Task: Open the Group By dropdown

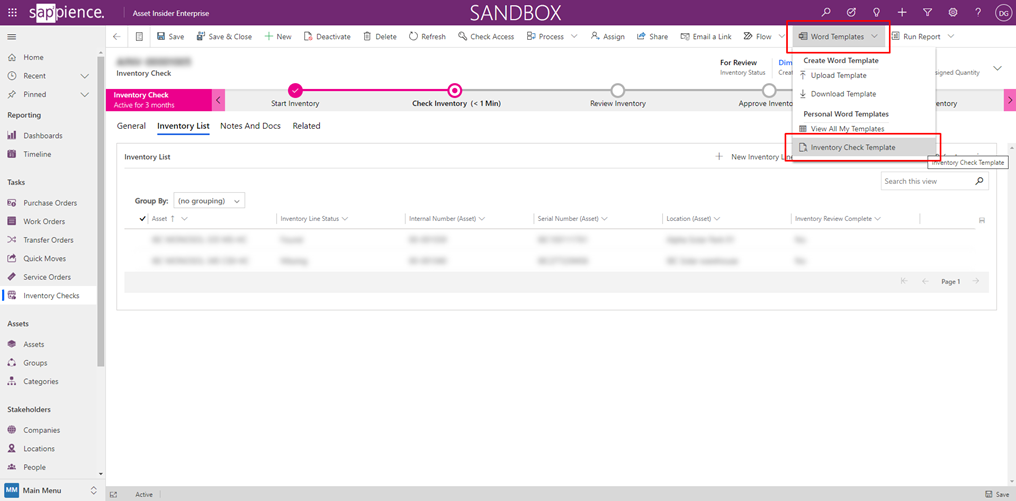Action: tap(209, 201)
